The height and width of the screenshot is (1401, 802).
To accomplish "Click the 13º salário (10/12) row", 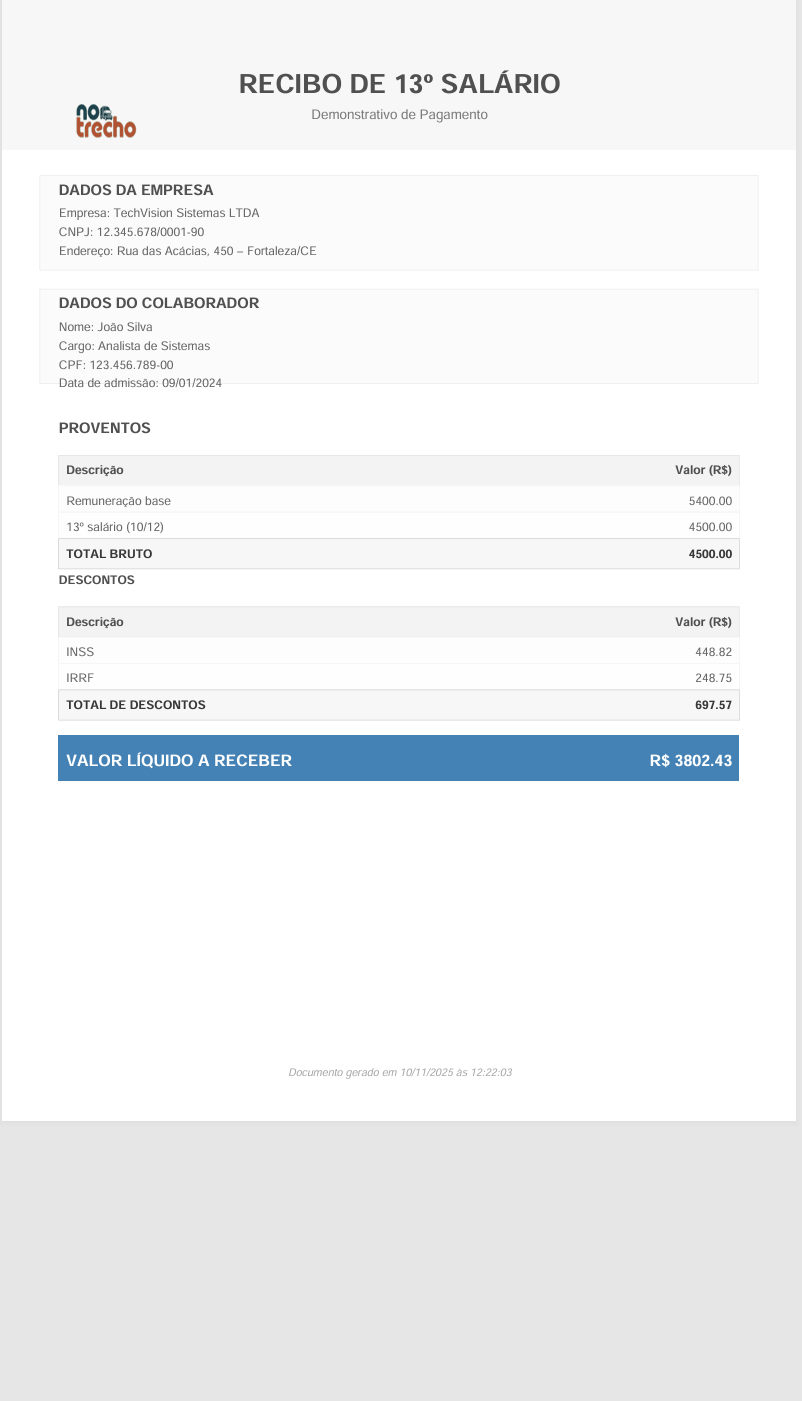I will (x=398, y=527).
